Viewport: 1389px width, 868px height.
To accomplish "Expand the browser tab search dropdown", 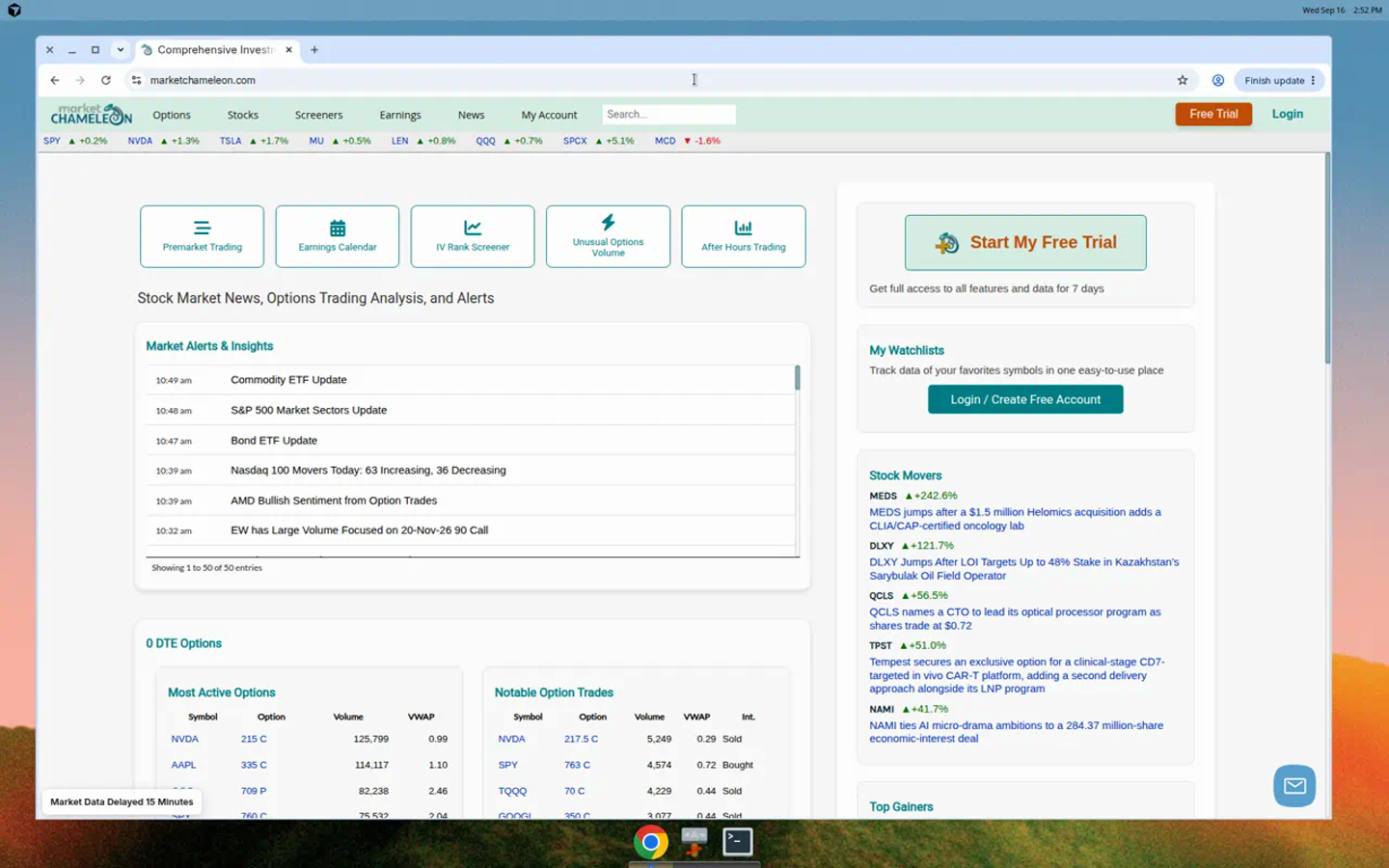I will click(121, 50).
